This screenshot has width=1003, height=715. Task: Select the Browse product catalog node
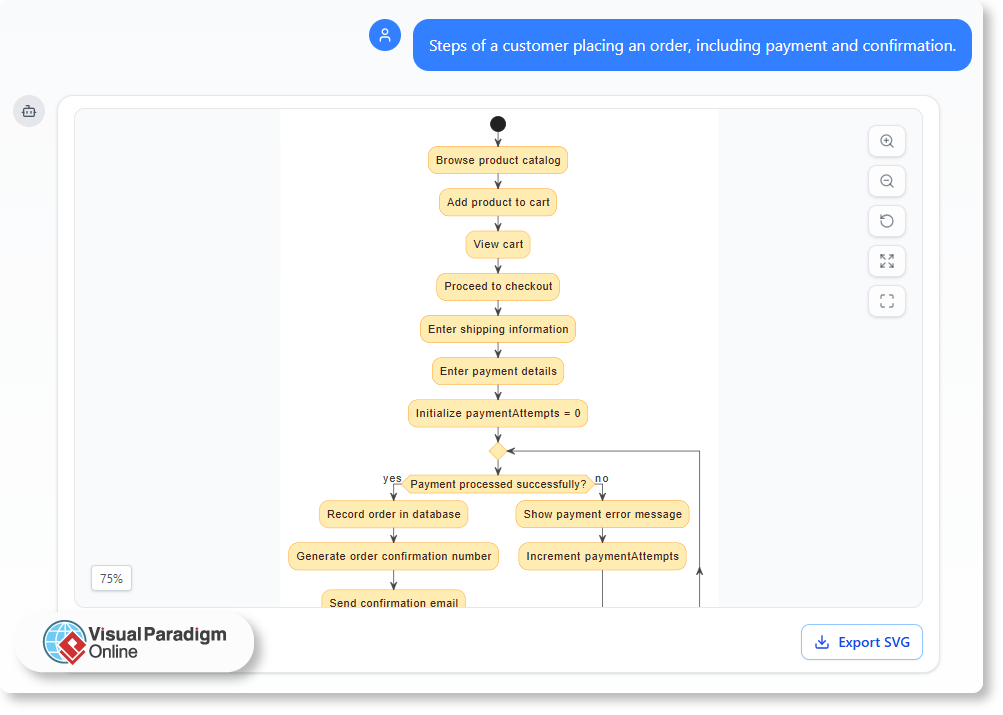coord(497,160)
